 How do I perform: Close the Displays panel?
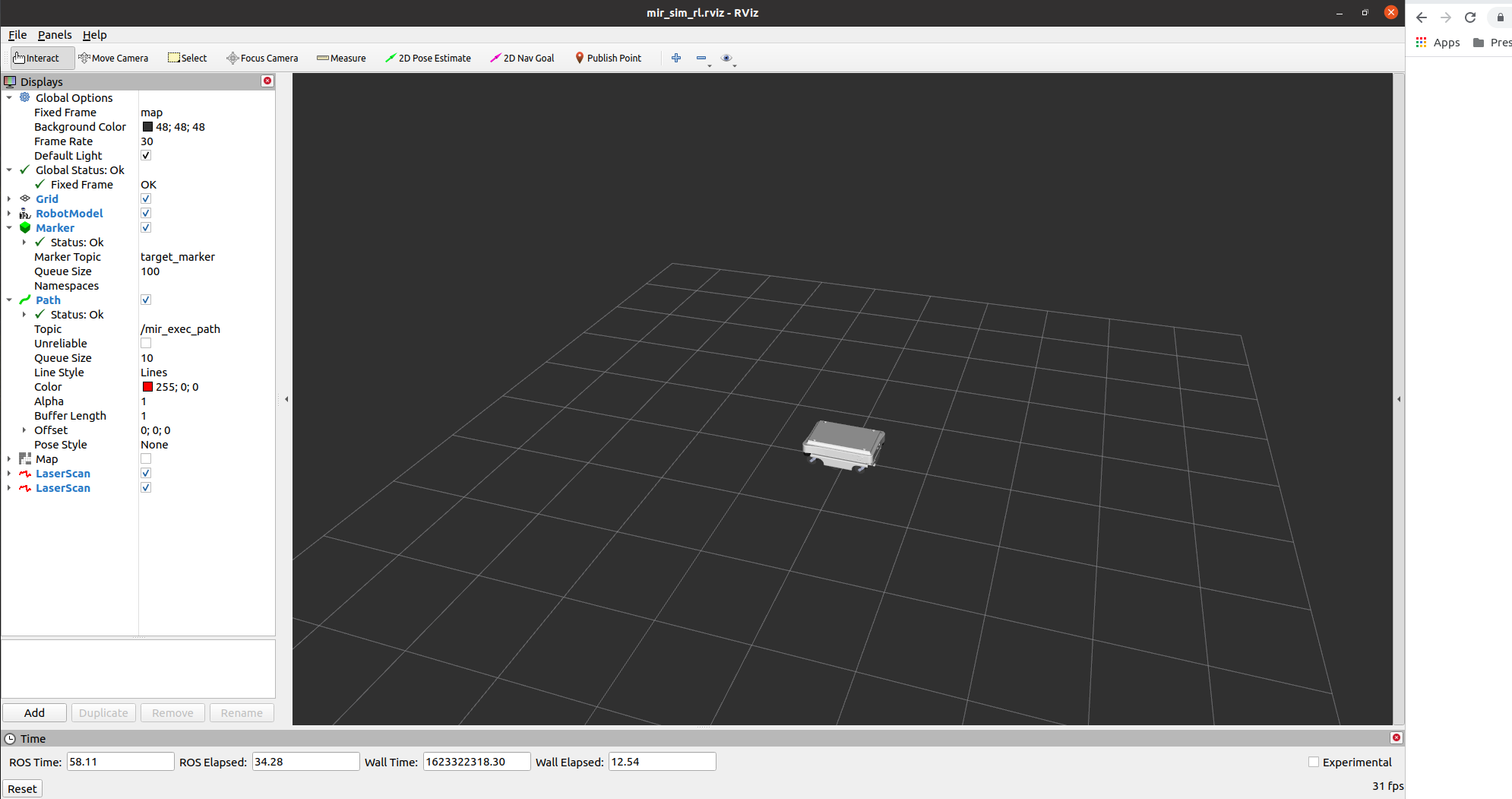(267, 81)
